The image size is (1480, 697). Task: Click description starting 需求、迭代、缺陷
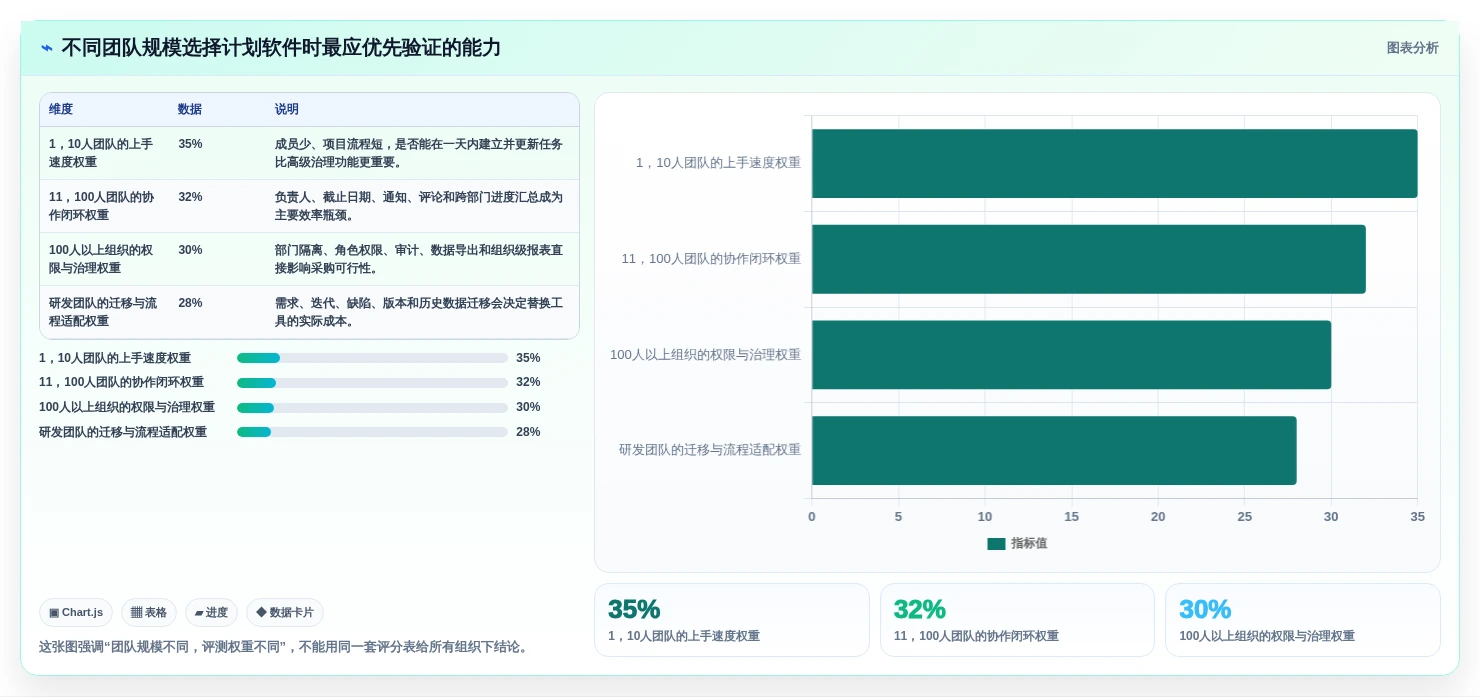419,312
